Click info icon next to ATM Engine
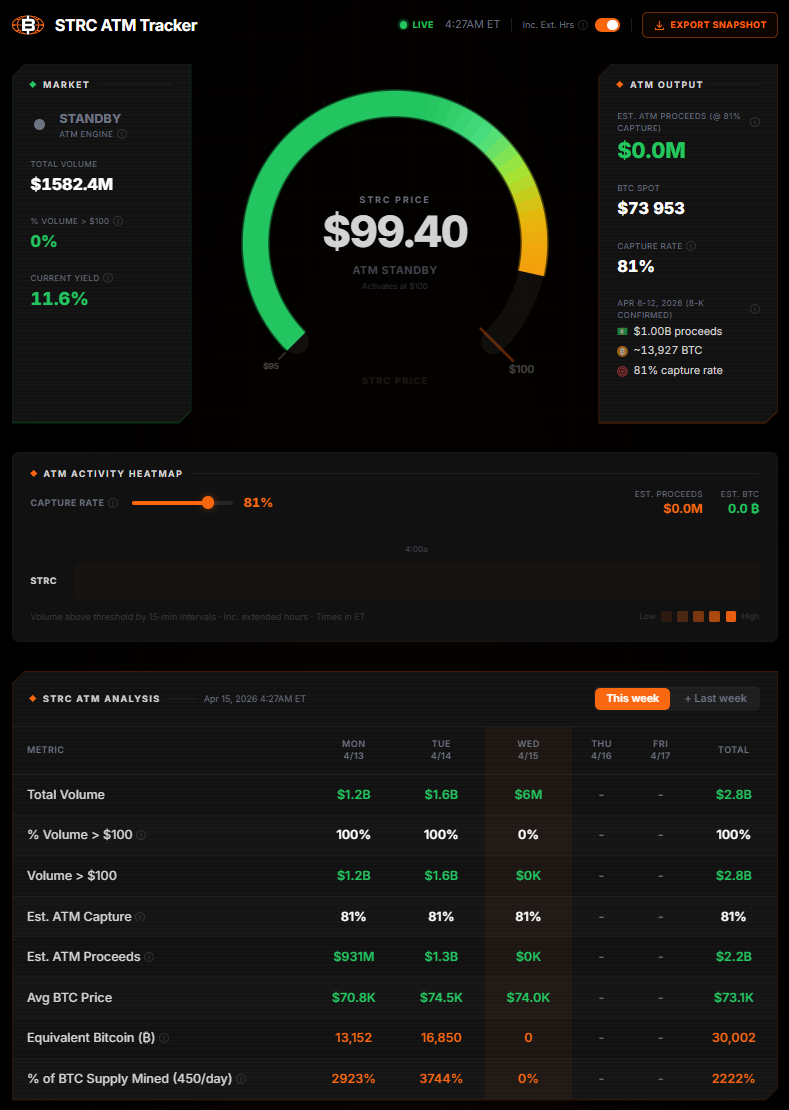The width and height of the screenshot is (789, 1110). click(x=122, y=134)
